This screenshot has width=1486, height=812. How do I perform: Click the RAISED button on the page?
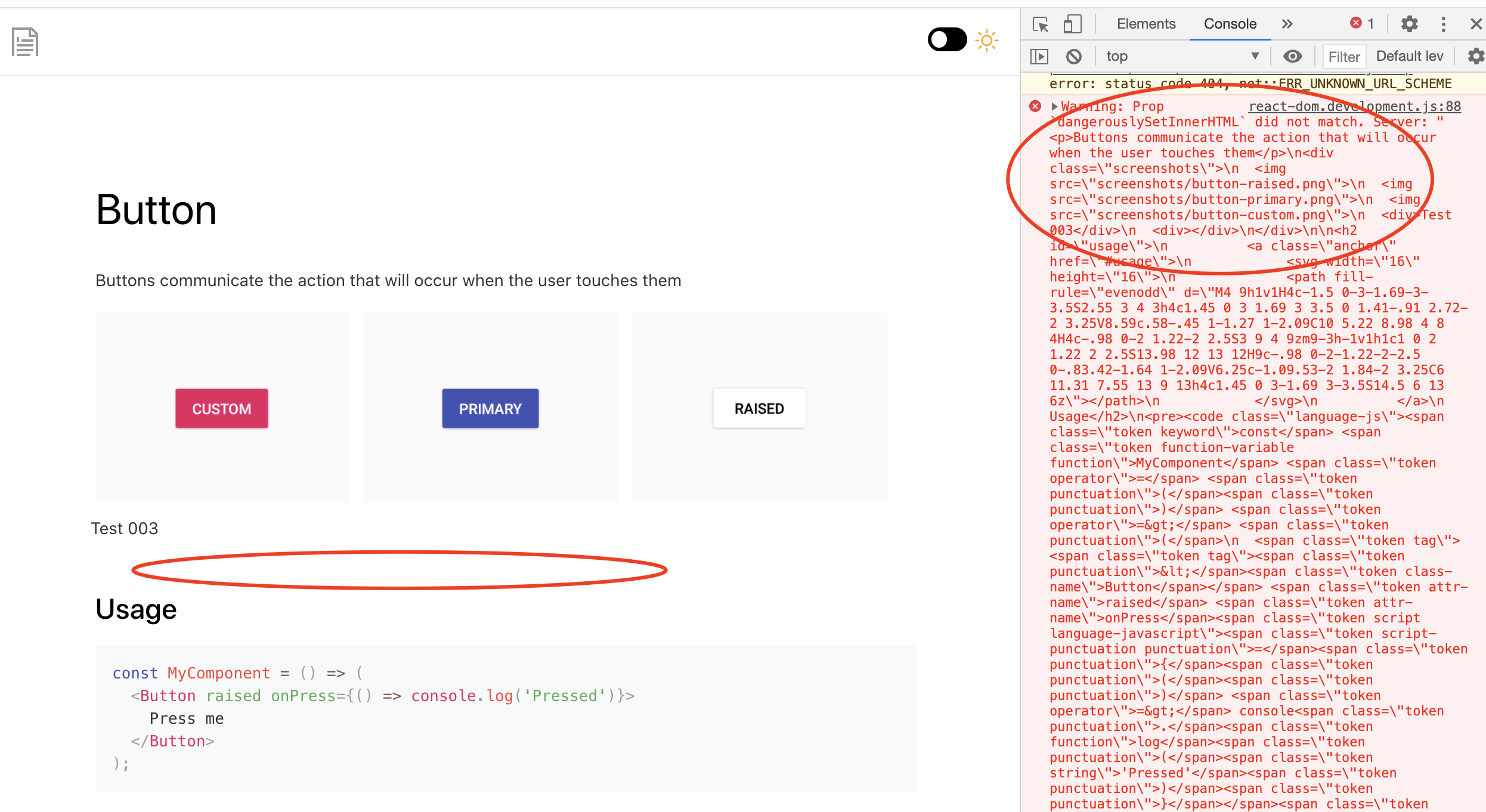[x=759, y=408]
